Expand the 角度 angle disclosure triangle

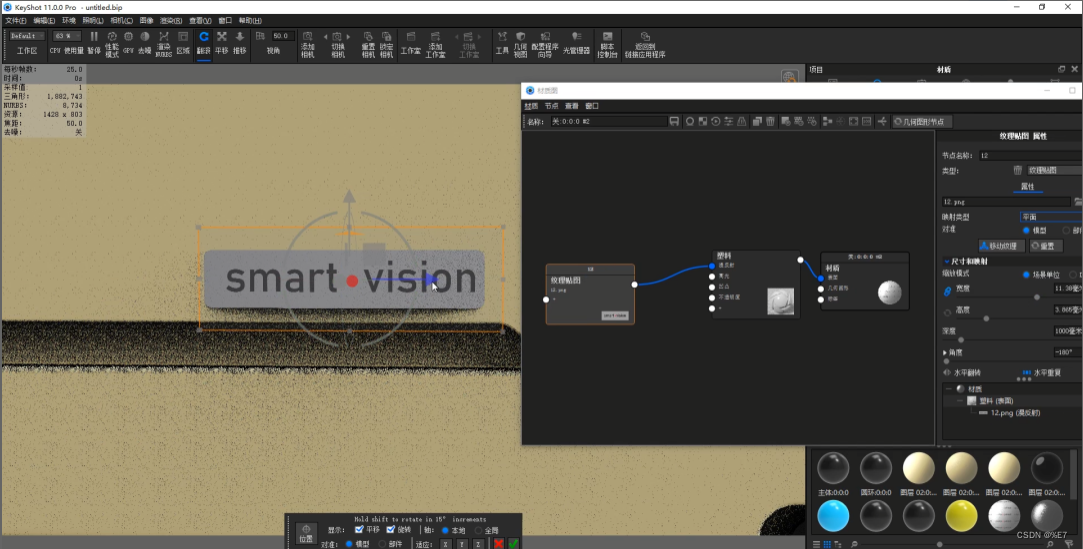(x=946, y=352)
